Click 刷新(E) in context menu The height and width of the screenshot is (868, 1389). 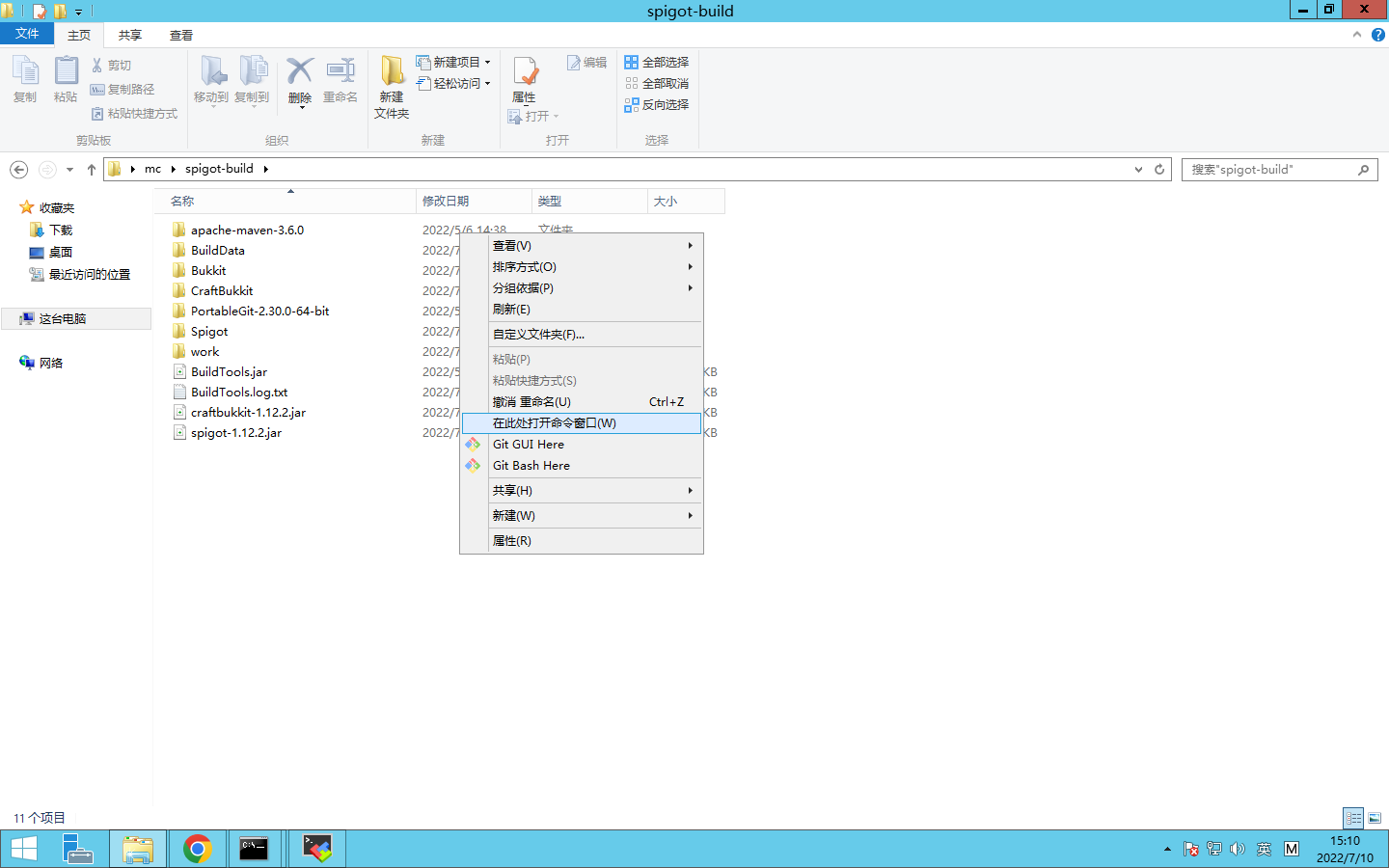click(582, 310)
